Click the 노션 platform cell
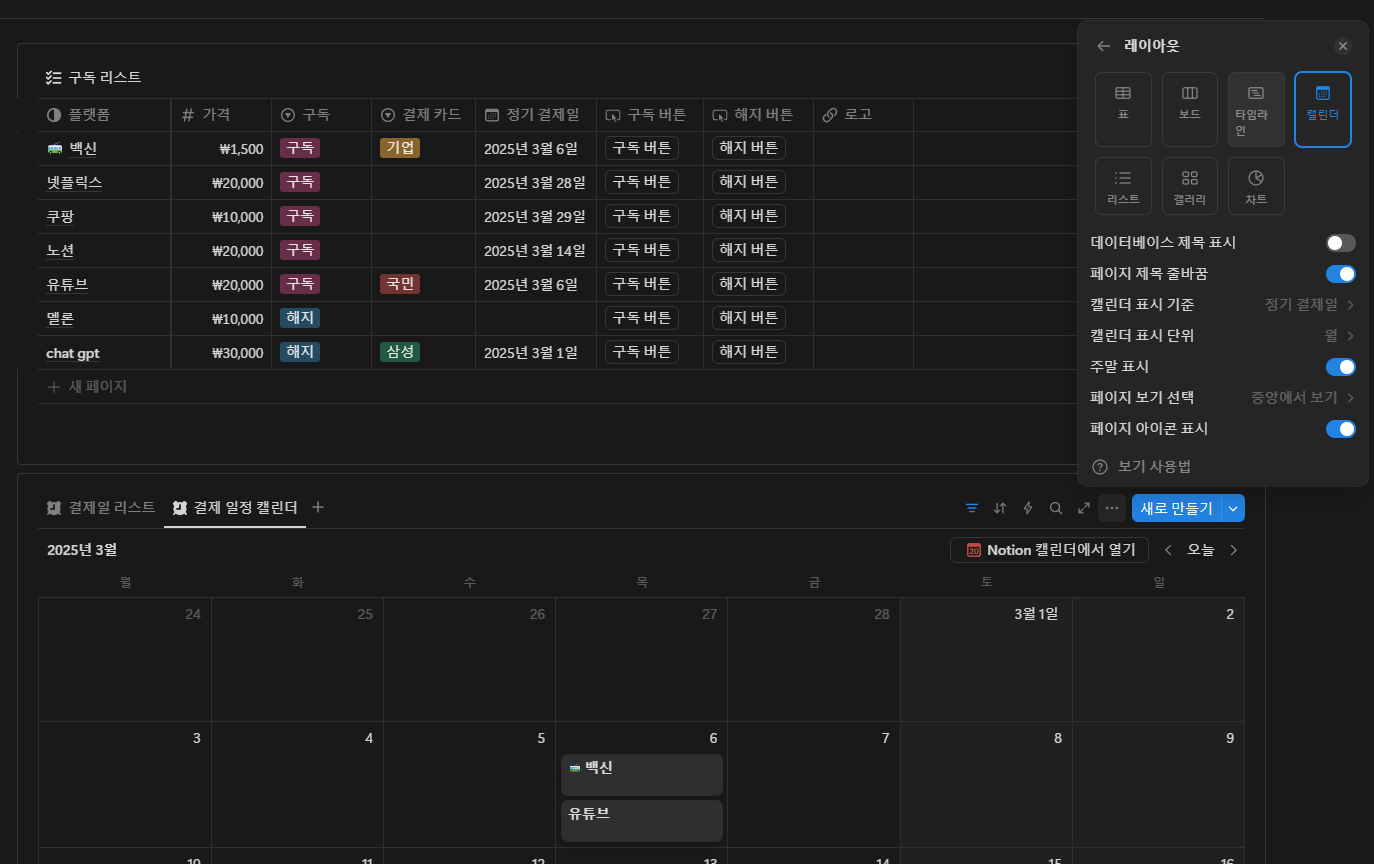1374x864 pixels. pyautogui.click(x=104, y=250)
